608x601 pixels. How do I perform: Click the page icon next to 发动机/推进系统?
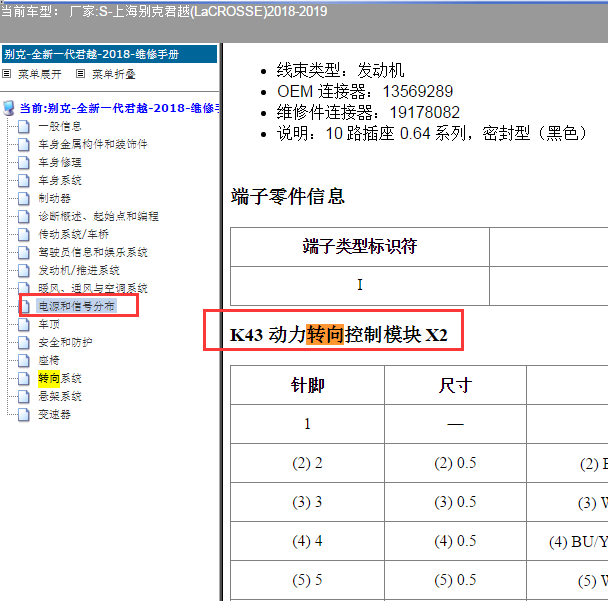(x=24, y=270)
